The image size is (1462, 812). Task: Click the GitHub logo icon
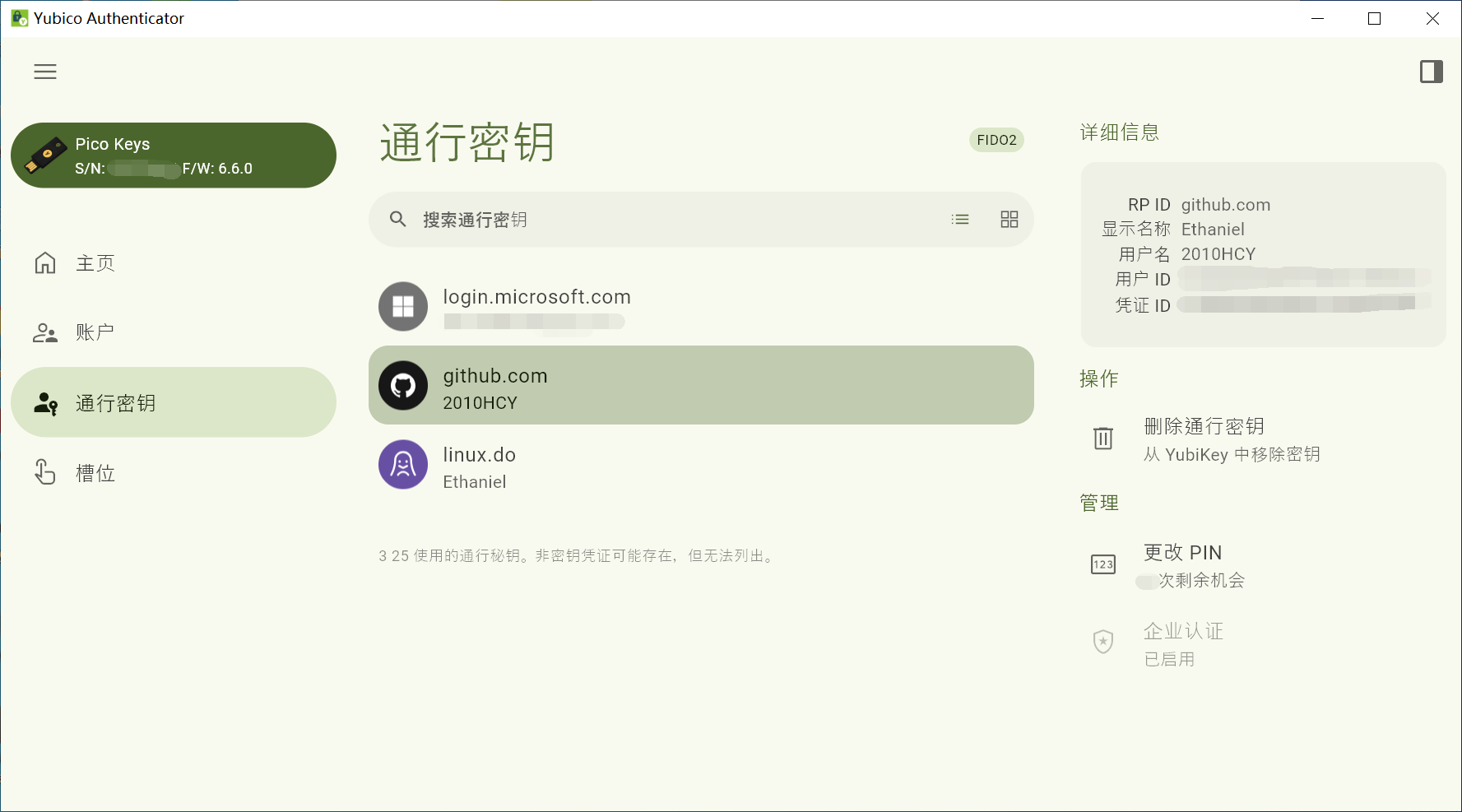pos(403,386)
